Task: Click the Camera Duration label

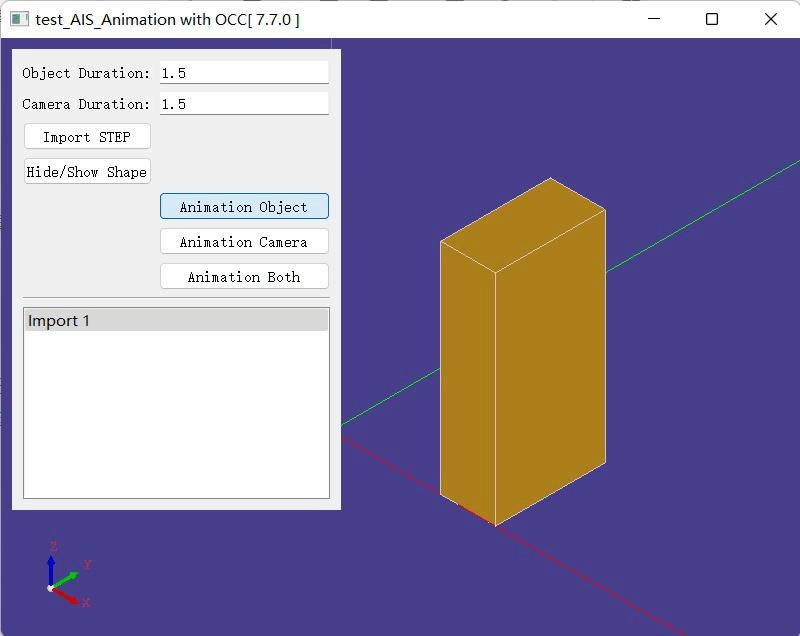Action: [x=86, y=105]
